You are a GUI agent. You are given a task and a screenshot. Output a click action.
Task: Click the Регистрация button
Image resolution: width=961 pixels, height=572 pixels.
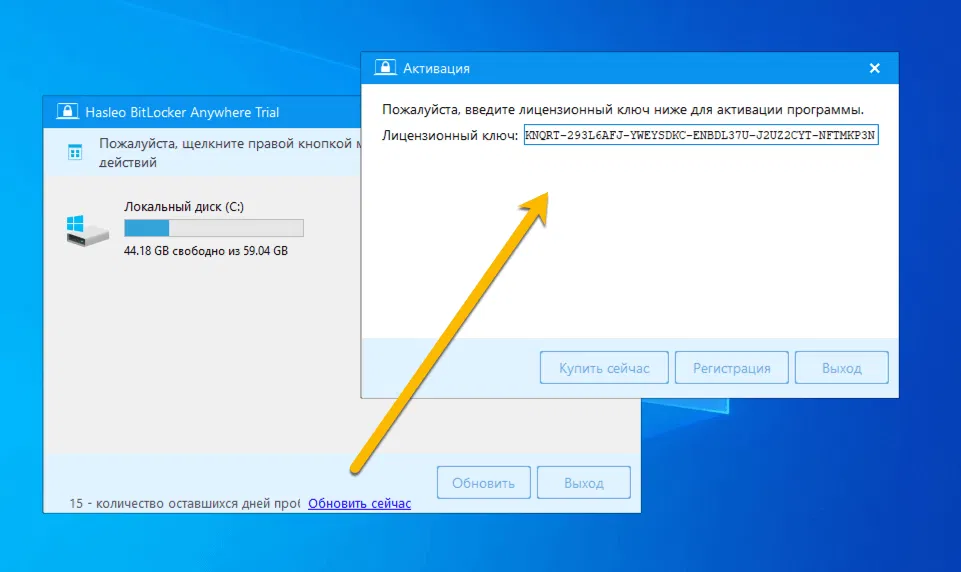tap(731, 368)
